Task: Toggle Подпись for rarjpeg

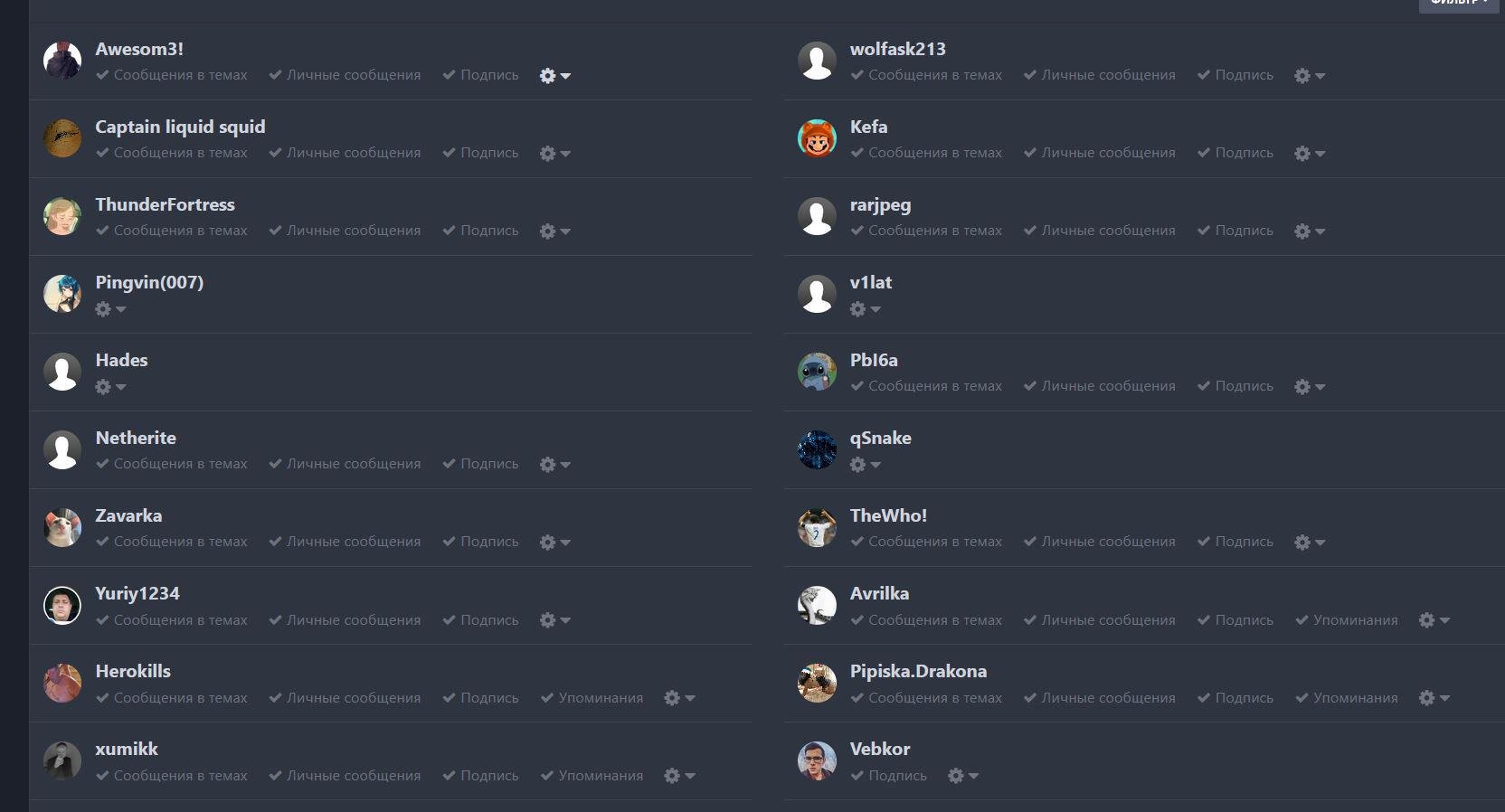Action: click(1235, 231)
